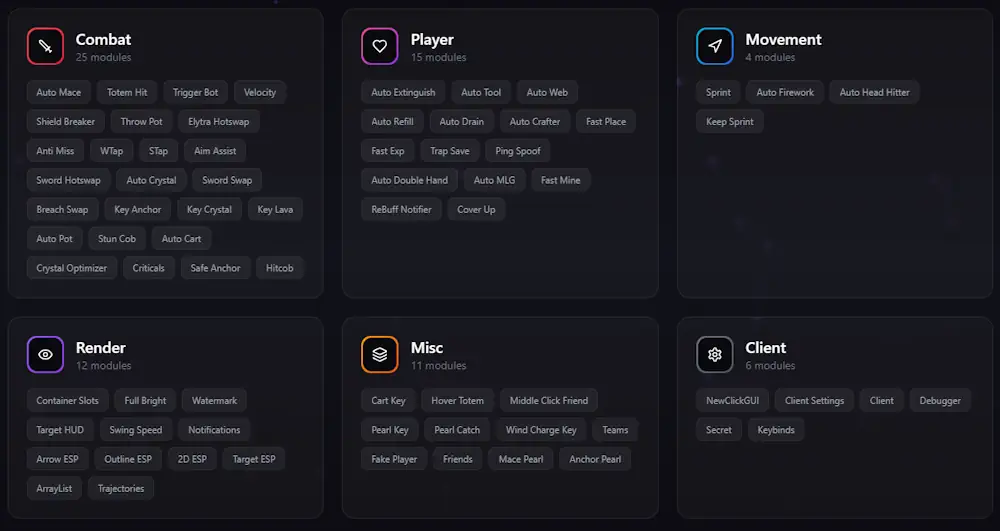Click the Ping Spoof module

(x=517, y=151)
